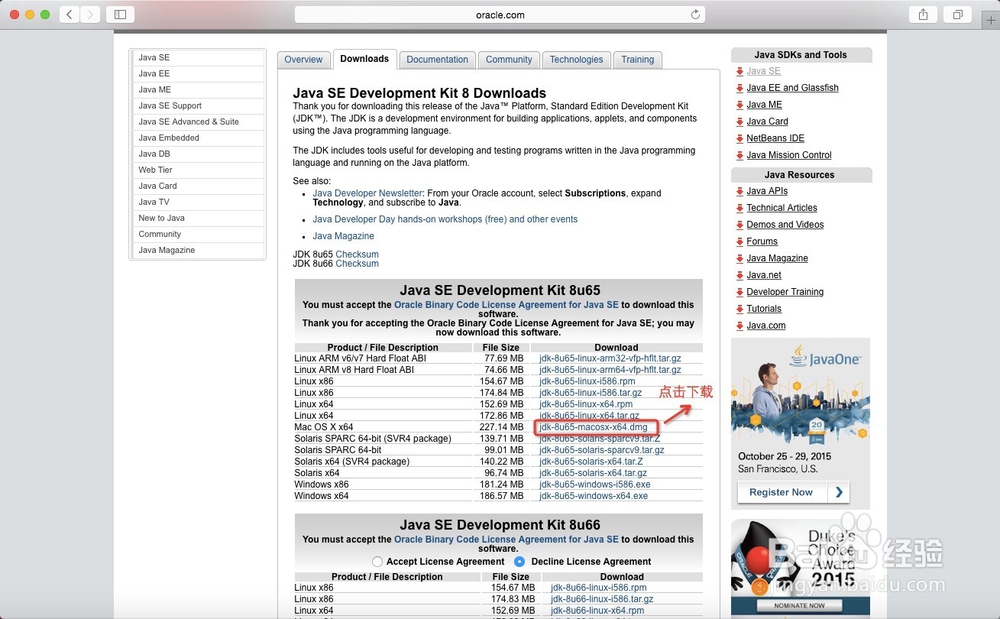Open the Java Developer Newsletter link

(x=367, y=193)
